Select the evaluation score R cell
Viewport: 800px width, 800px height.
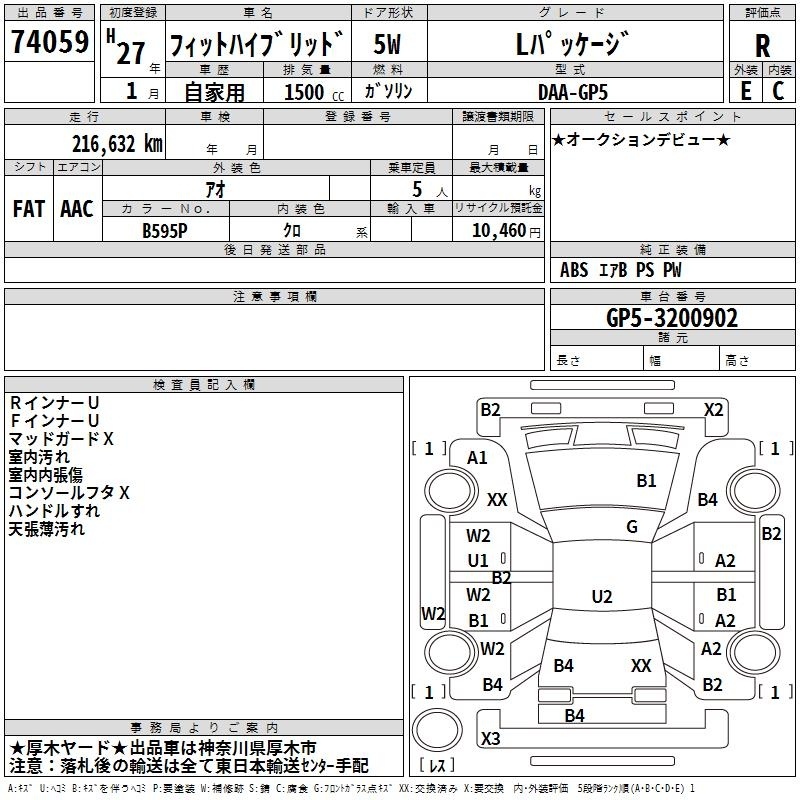pyautogui.click(x=762, y=41)
